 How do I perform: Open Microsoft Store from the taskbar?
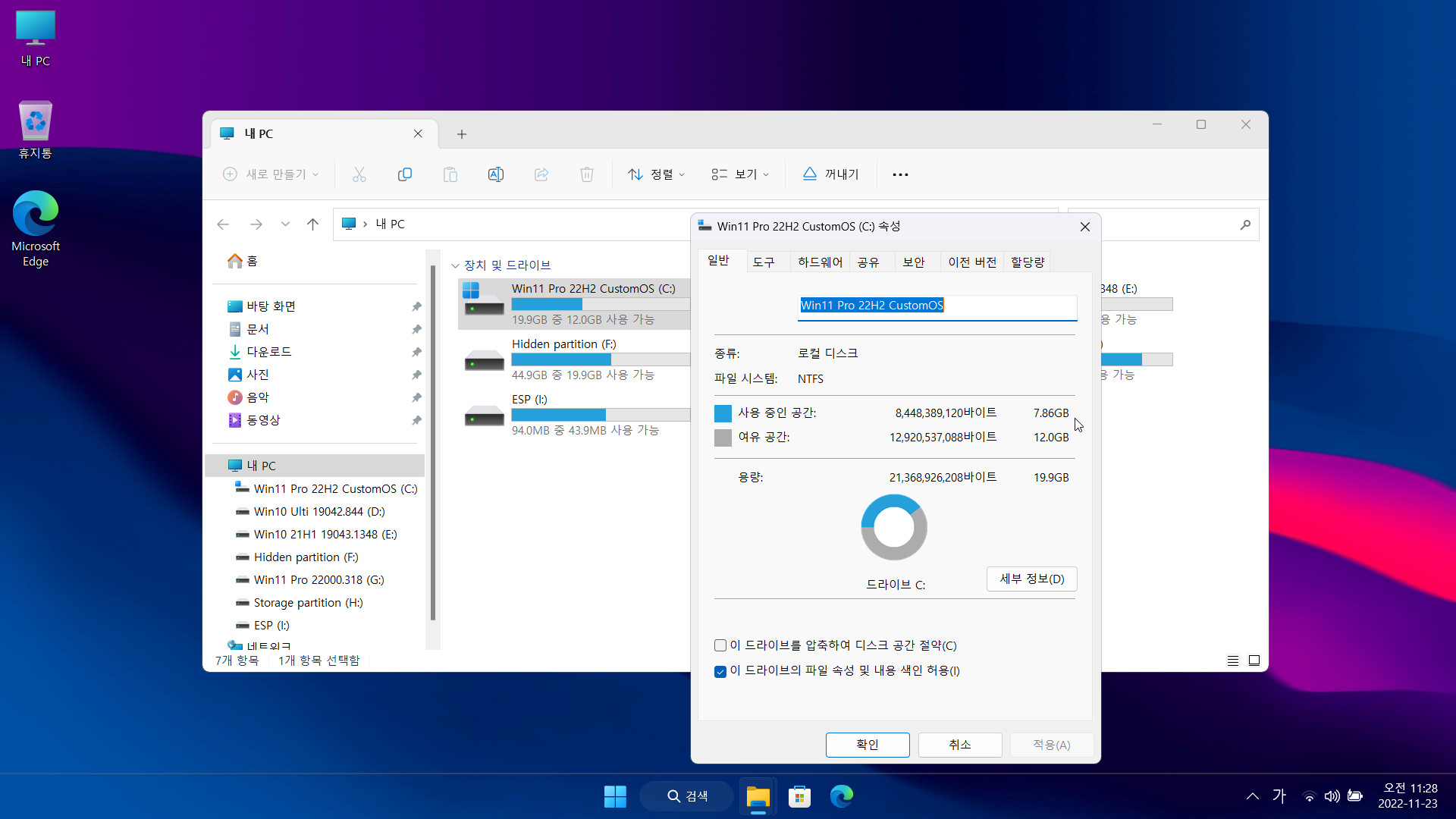pos(799,796)
